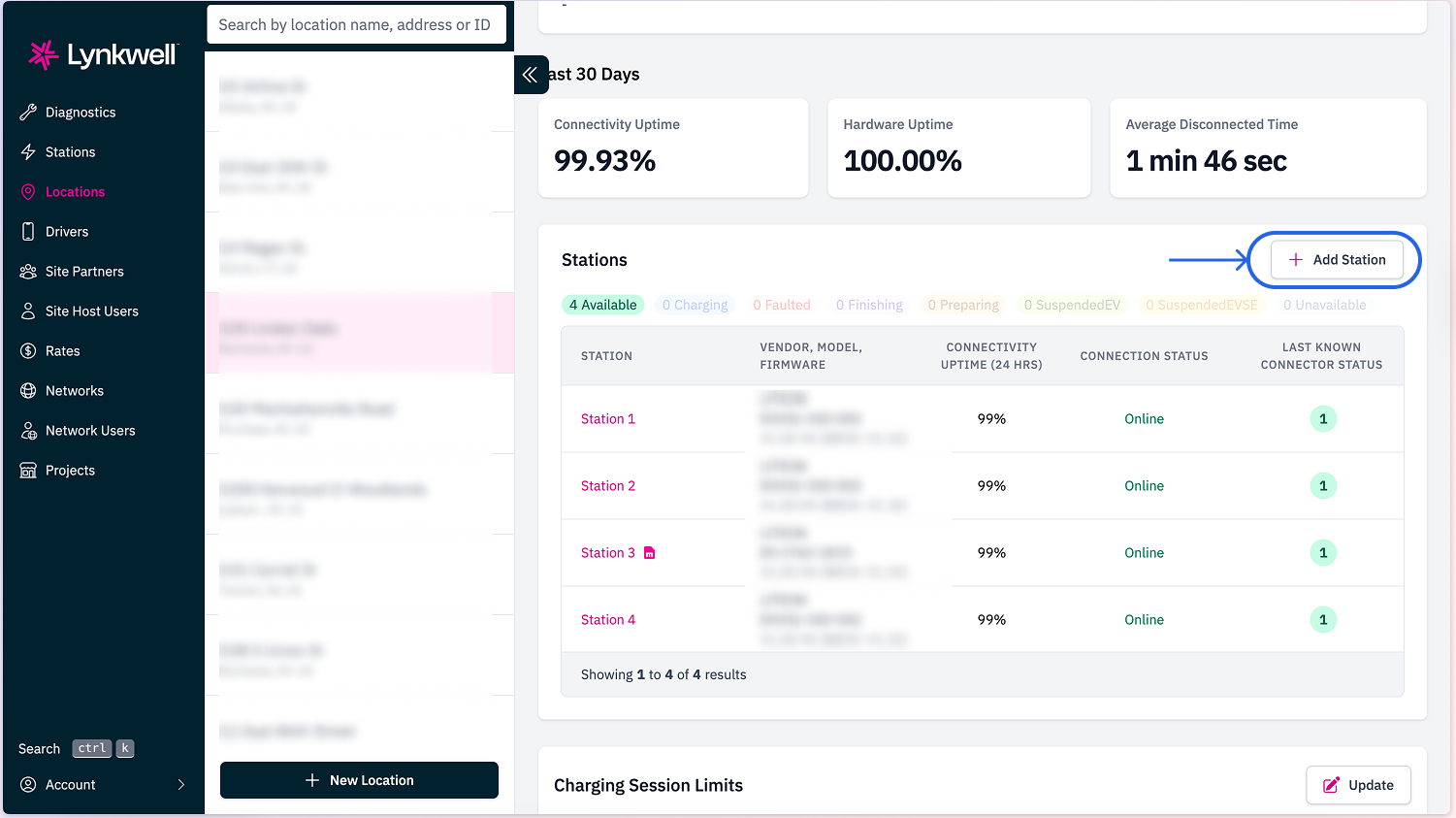1456x818 pixels.
Task: Go to Network Users page
Action: pyautogui.click(x=90, y=431)
